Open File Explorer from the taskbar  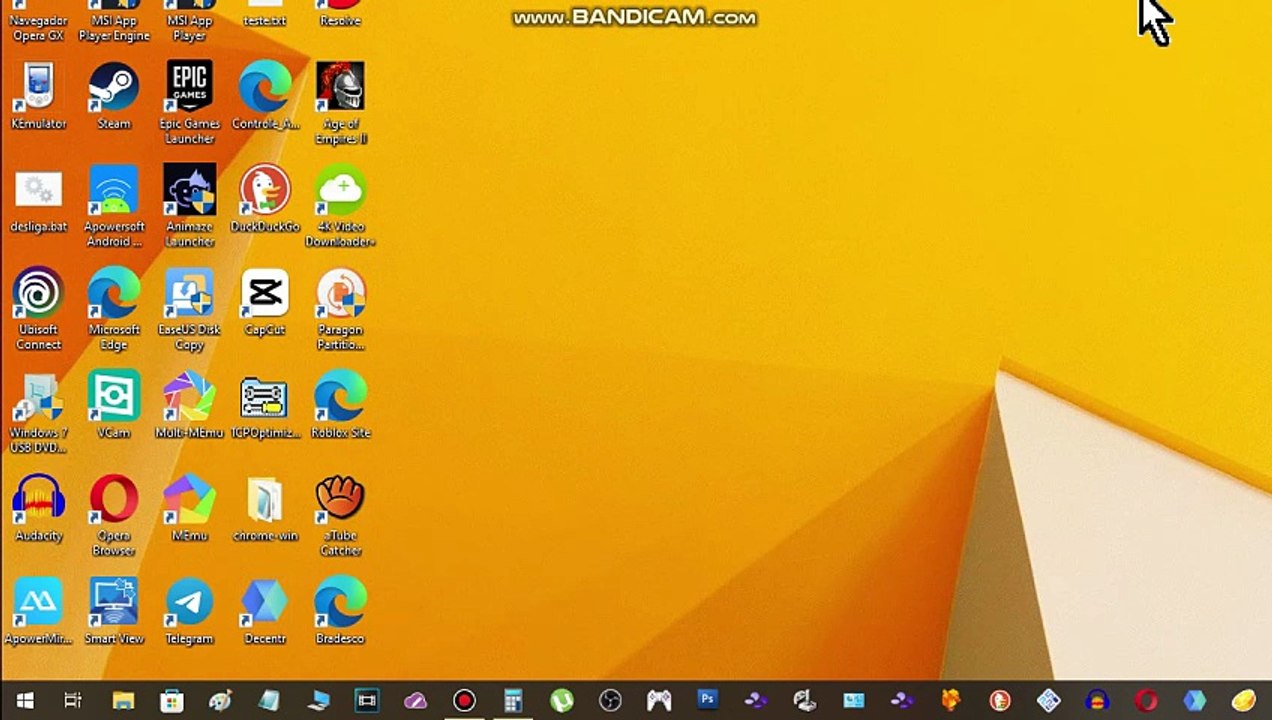(x=123, y=701)
